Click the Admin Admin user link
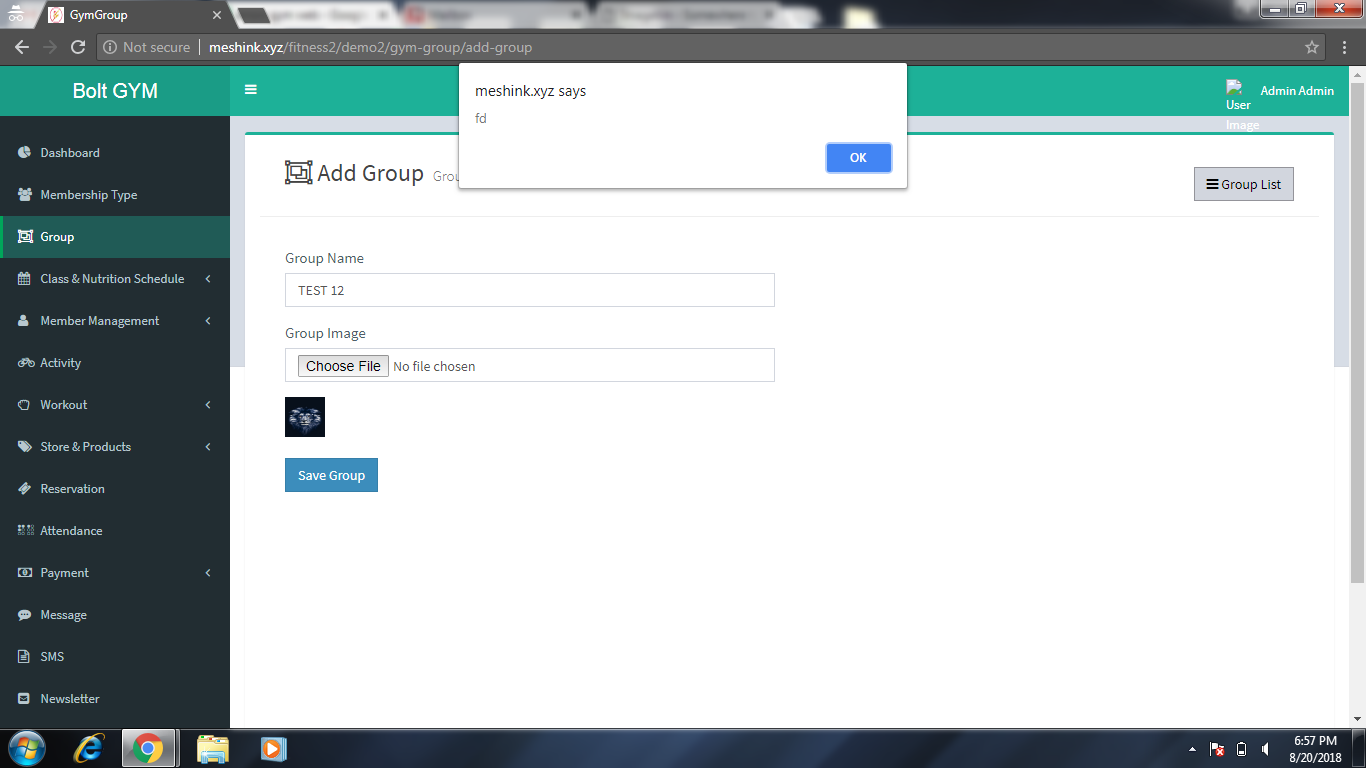The width and height of the screenshot is (1366, 768). pyautogui.click(x=1297, y=91)
